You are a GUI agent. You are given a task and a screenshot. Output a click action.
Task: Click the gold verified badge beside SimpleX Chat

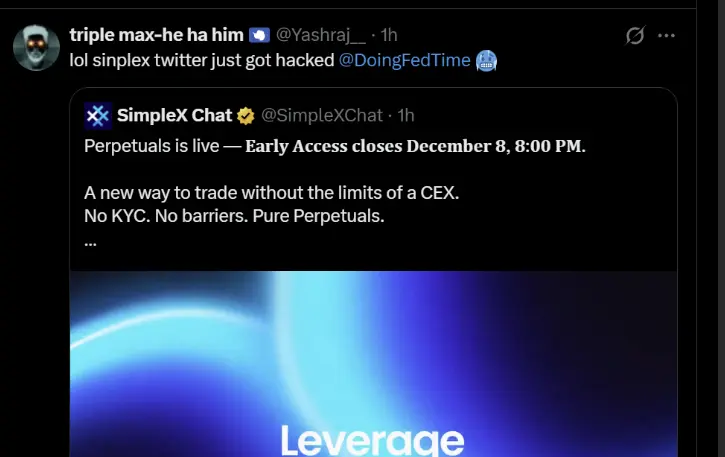245,116
